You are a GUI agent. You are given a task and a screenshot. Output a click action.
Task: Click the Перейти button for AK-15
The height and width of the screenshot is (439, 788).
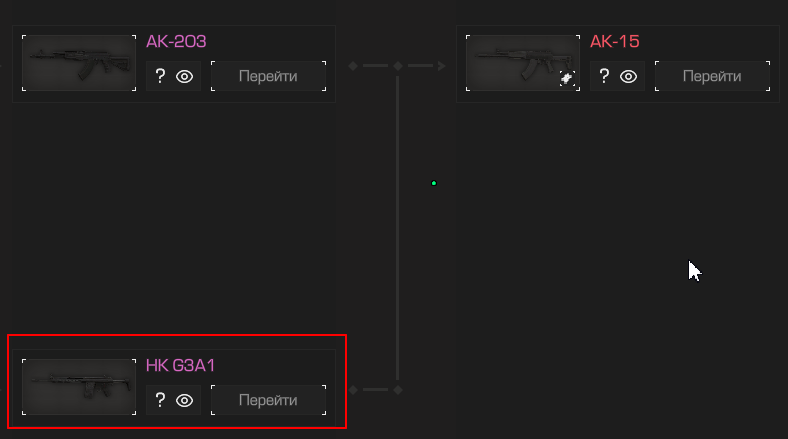(712, 76)
